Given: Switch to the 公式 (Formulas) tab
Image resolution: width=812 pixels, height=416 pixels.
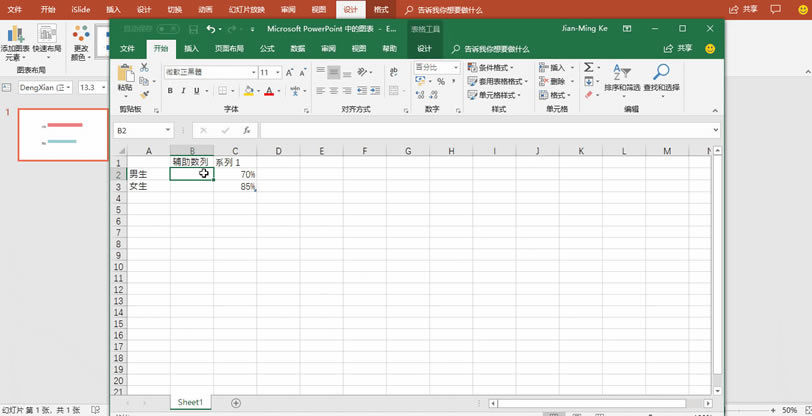Looking at the screenshot, I should click(x=267, y=48).
